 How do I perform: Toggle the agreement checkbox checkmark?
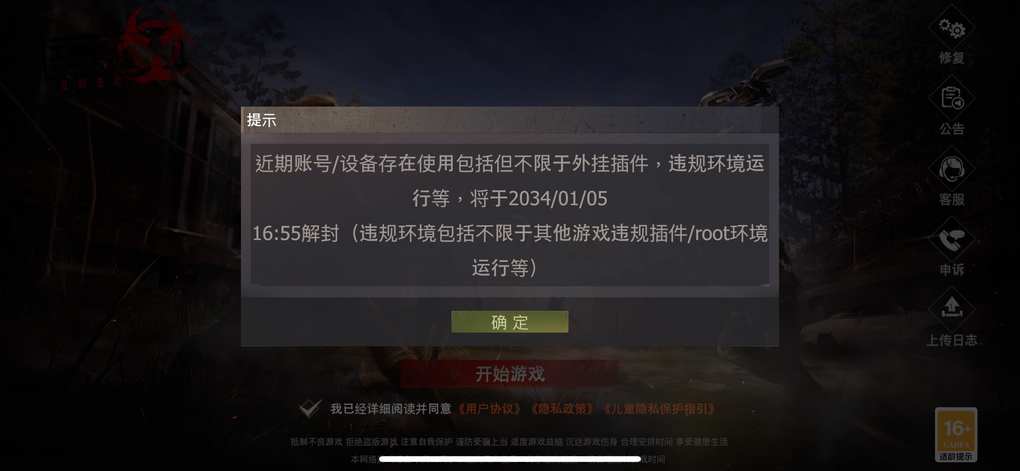coord(310,409)
